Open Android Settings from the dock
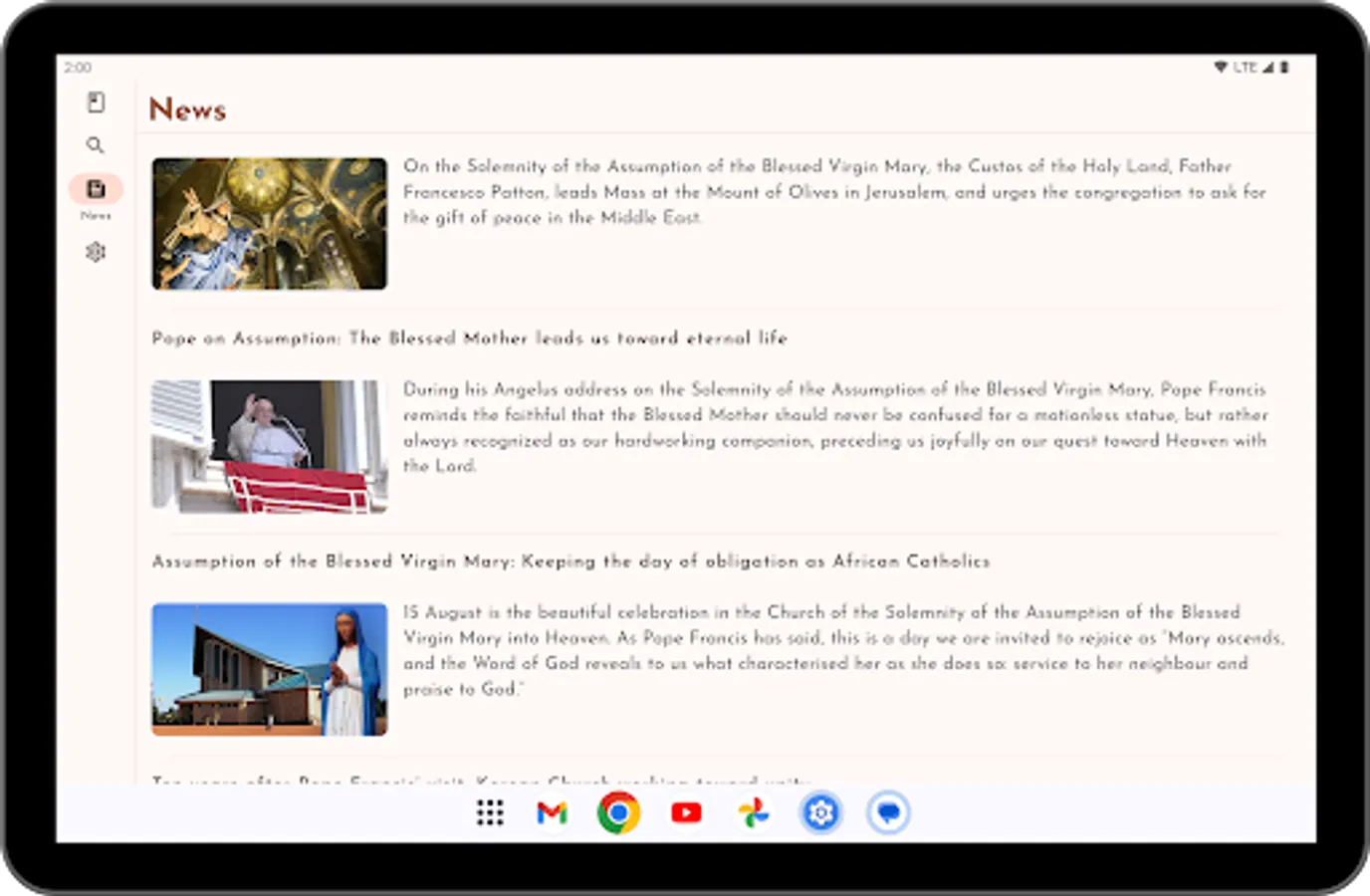1370x896 pixels. point(820,813)
